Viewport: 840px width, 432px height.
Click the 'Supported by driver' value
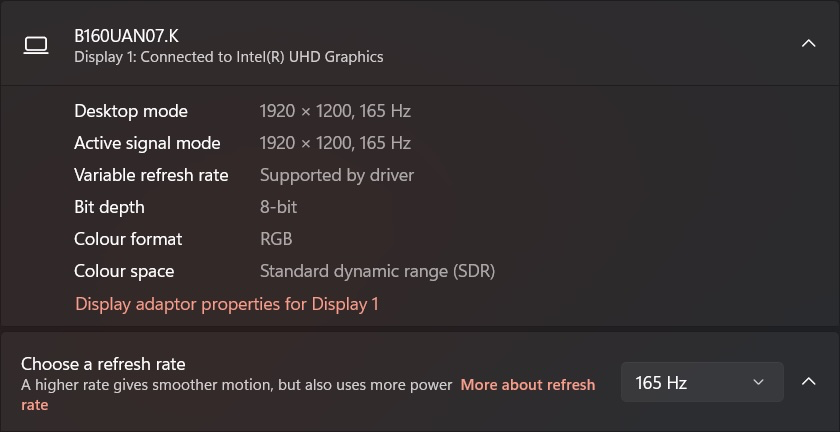(336, 175)
